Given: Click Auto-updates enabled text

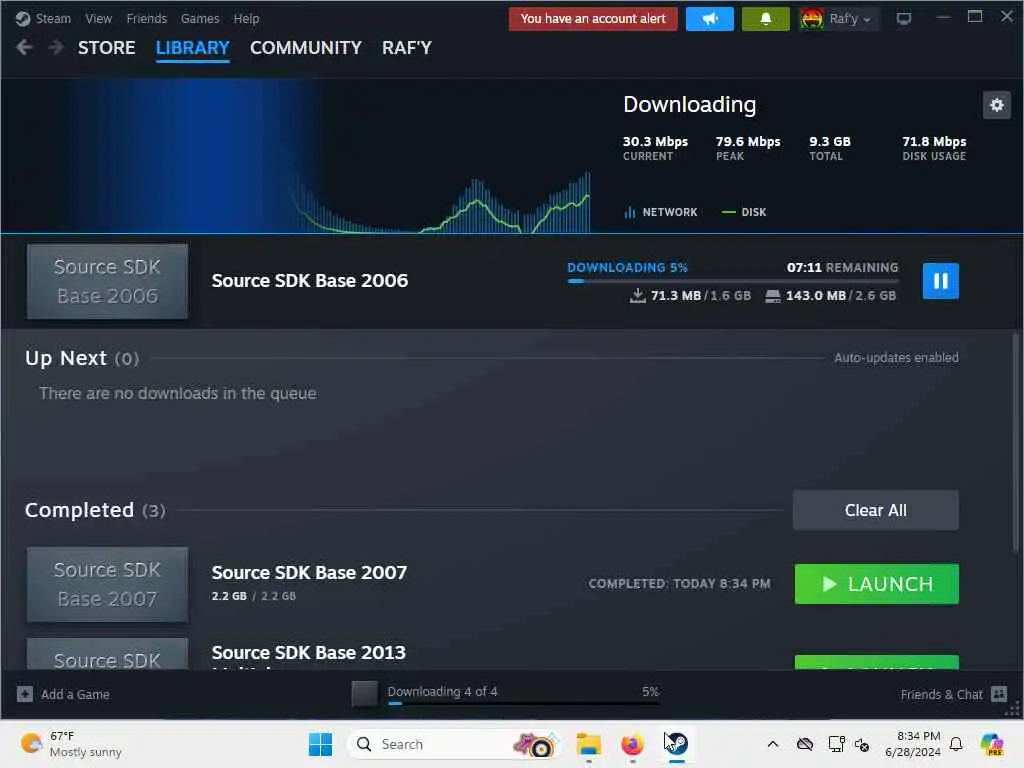Looking at the screenshot, I should tap(896, 358).
